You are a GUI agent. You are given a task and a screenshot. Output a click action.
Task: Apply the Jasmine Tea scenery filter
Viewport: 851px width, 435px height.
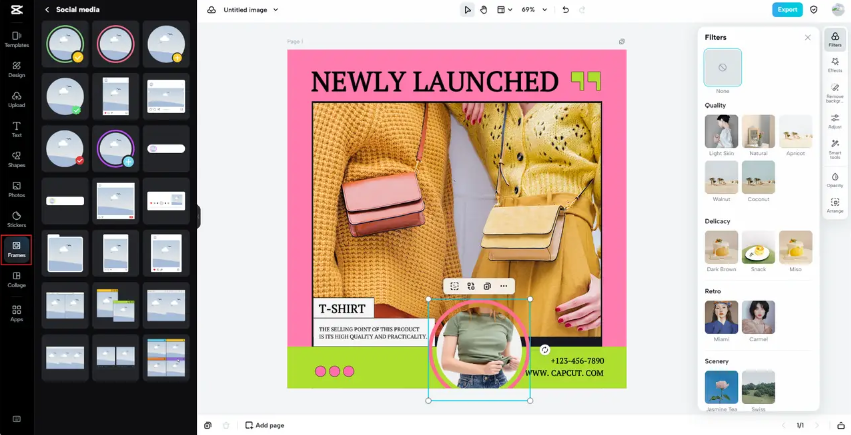click(721, 387)
